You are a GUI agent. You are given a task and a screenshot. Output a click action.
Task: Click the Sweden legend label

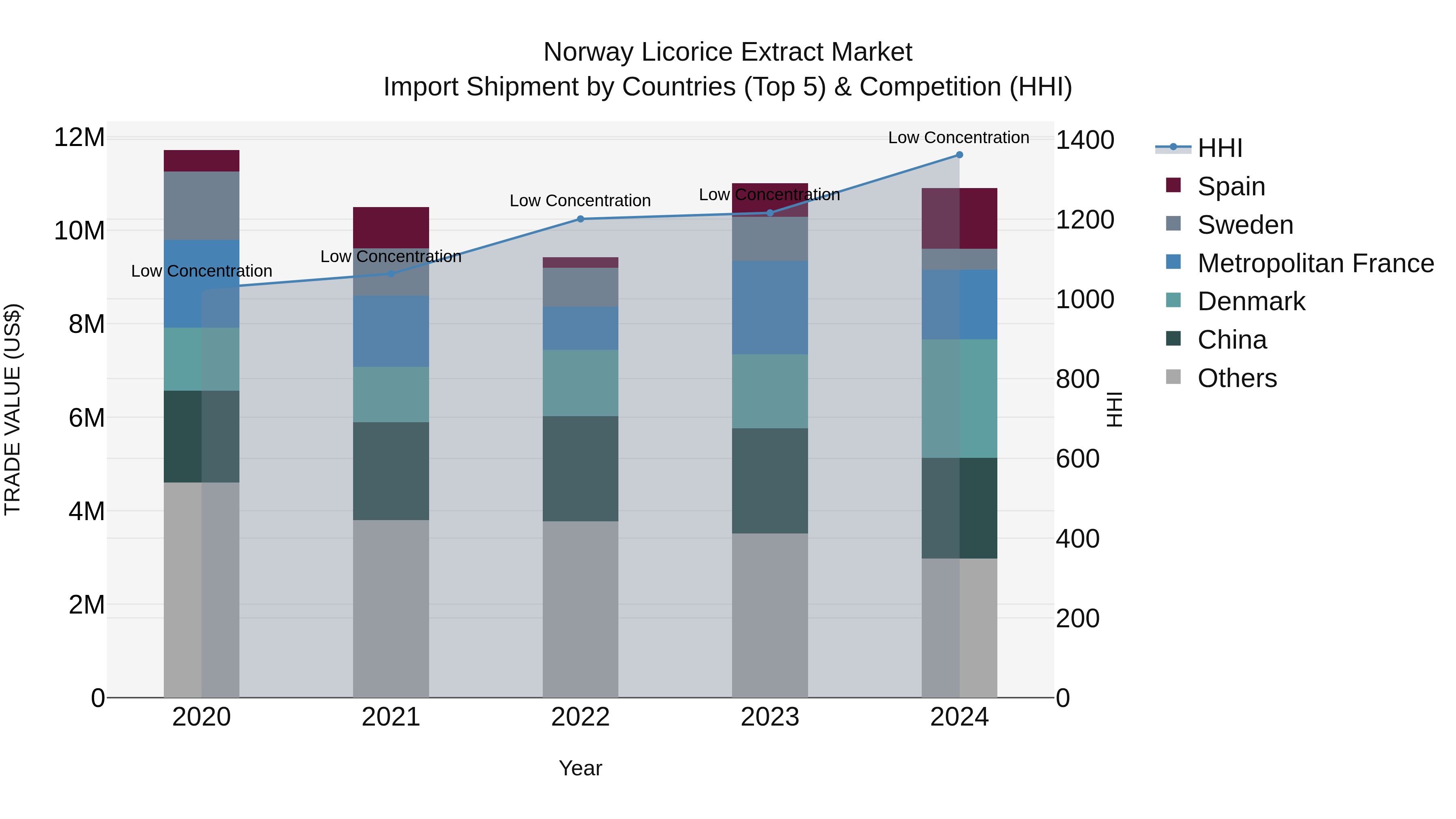pos(1245,225)
